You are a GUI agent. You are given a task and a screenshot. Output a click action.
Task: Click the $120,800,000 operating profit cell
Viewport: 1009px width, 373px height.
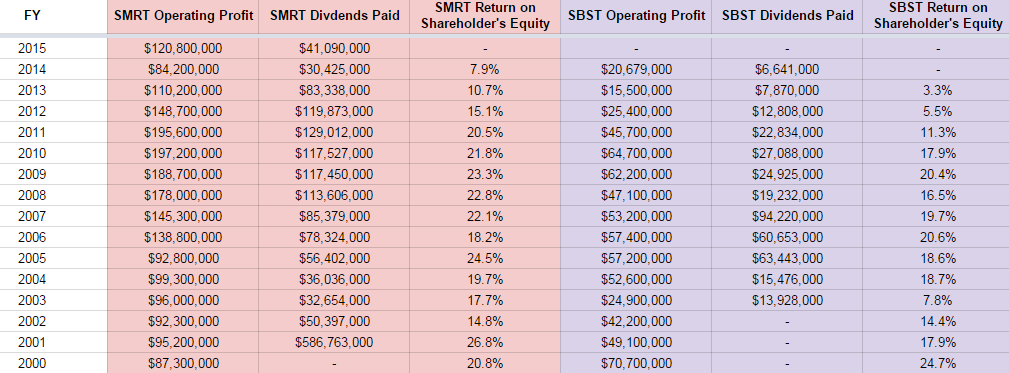pyautogui.click(x=183, y=48)
